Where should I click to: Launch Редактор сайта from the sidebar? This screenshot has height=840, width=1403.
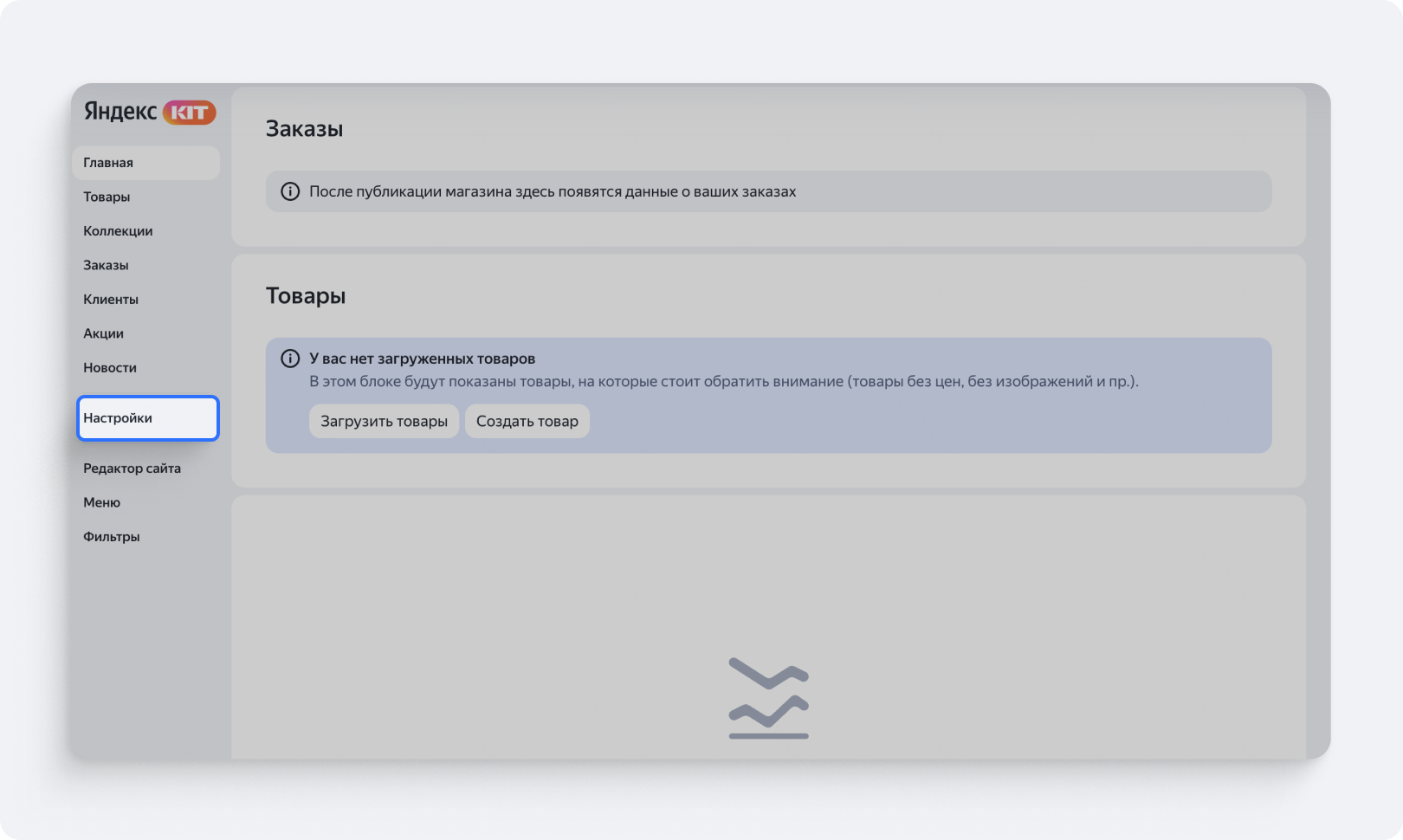[x=132, y=468]
